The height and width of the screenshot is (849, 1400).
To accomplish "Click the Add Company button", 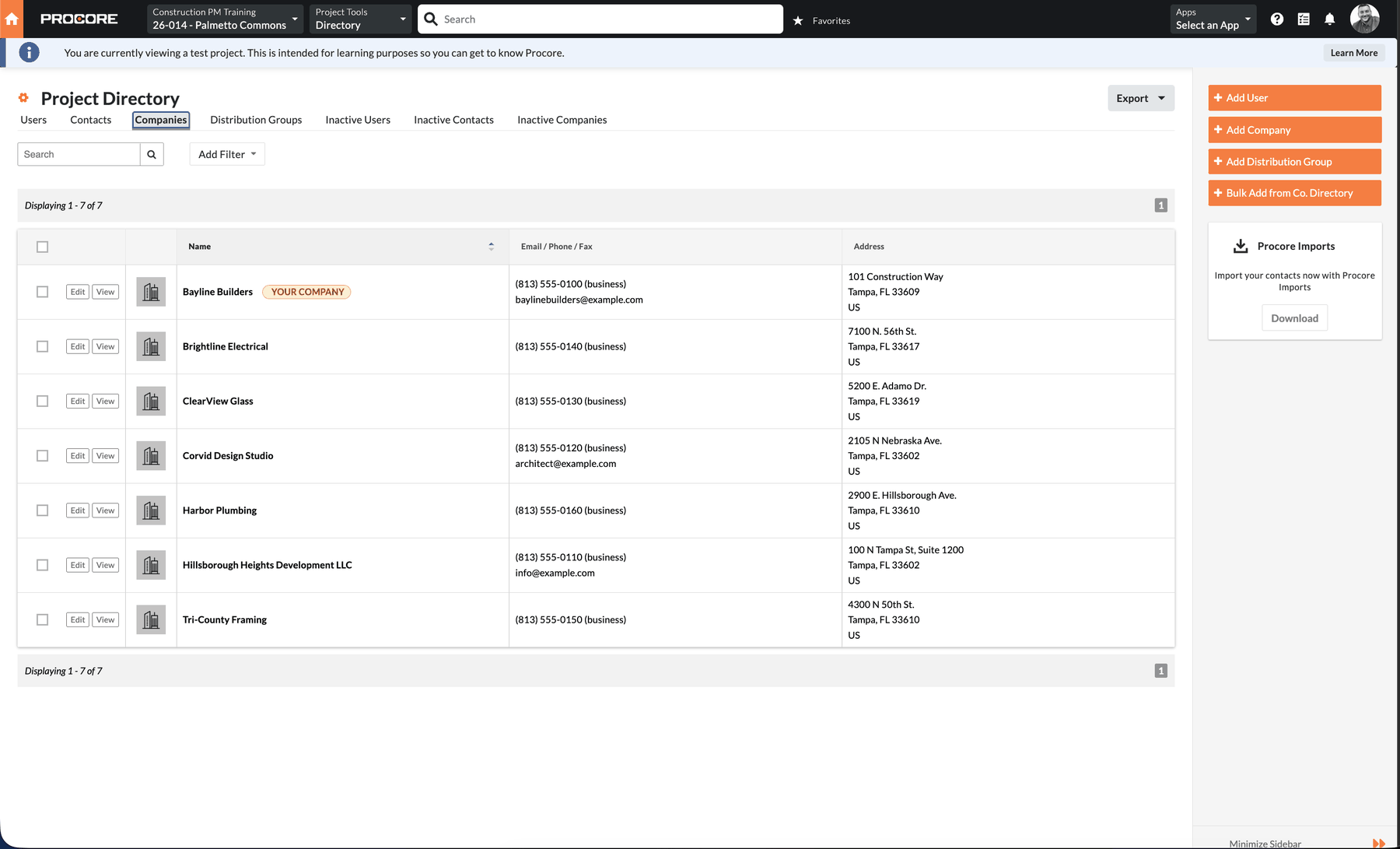I will [x=1294, y=130].
